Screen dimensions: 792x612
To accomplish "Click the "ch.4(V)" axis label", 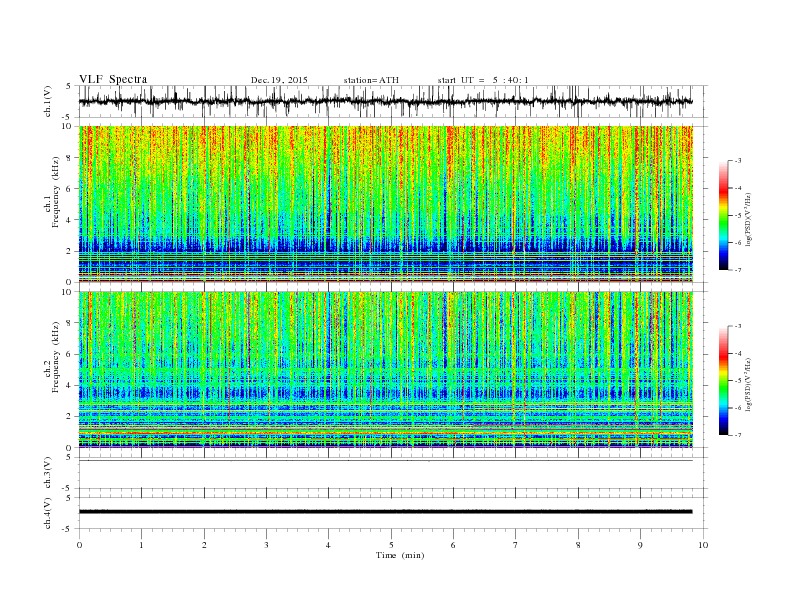I will click(x=48, y=514).
